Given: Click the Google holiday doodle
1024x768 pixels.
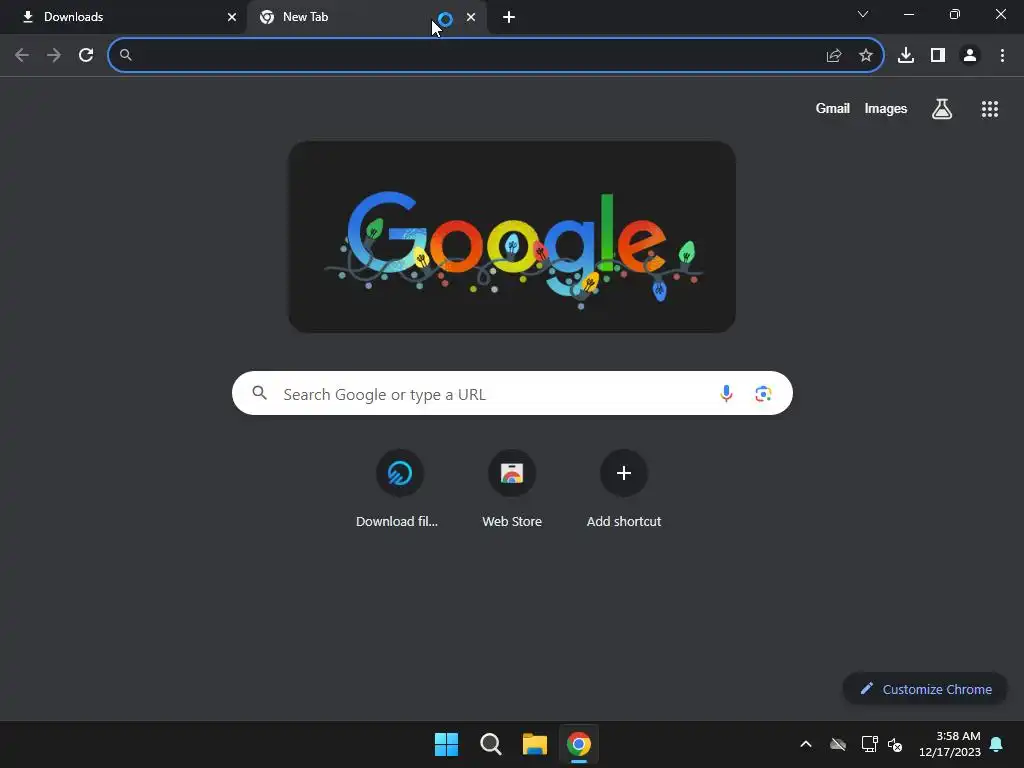Looking at the screenshot, I should pos(512,236).
